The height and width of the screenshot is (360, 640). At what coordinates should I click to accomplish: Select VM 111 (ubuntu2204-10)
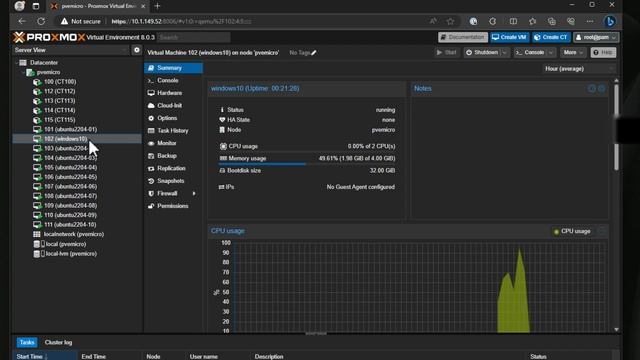pyautogui.click(x=70, y=224)
